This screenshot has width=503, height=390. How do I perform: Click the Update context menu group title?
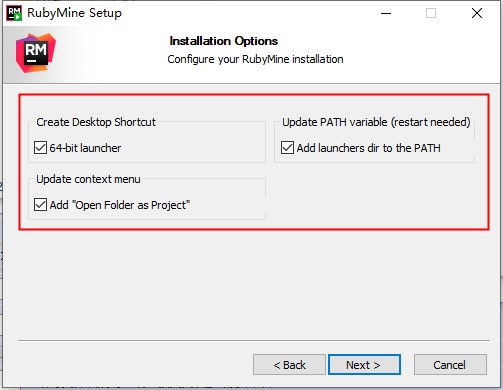88,179
